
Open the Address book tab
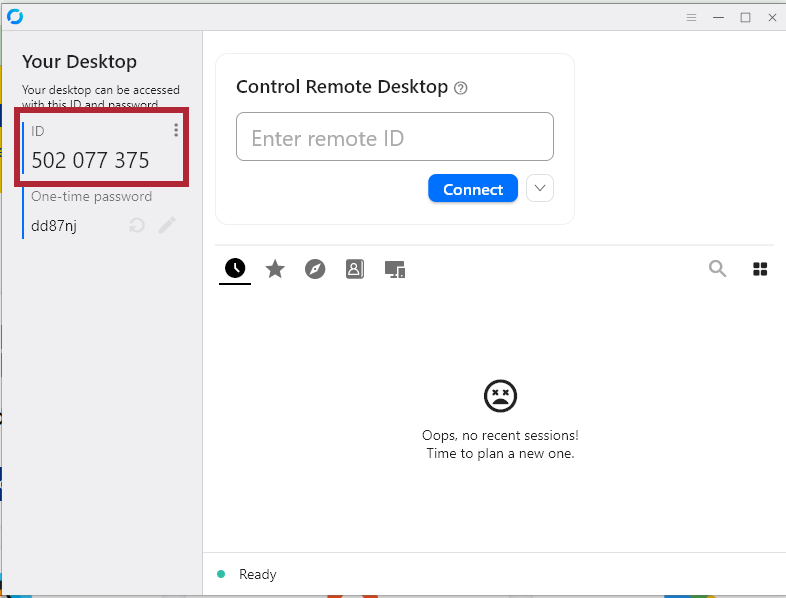[x=354, y=269]
